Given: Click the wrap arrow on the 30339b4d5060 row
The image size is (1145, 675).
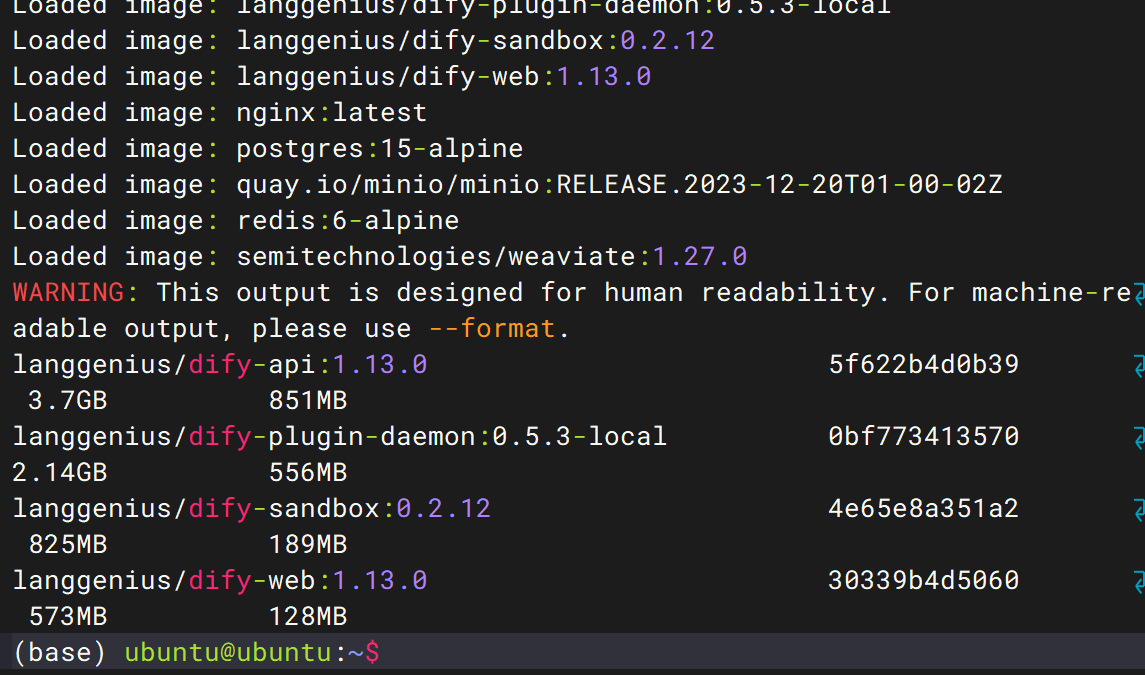Looking at the screenshot, I should tap(1139, 581).
